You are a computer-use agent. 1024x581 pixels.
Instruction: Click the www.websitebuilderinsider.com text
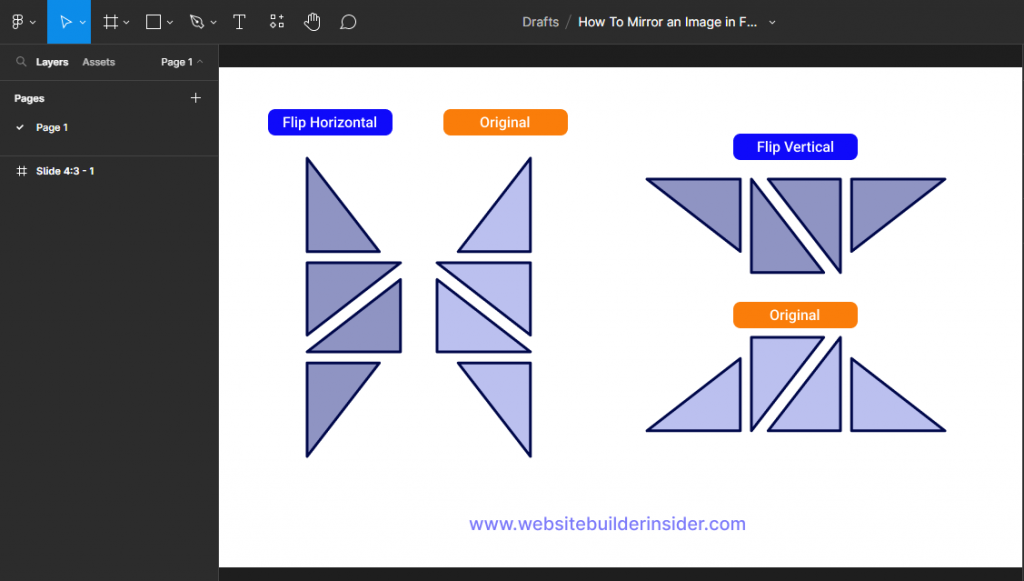[607, 524]
